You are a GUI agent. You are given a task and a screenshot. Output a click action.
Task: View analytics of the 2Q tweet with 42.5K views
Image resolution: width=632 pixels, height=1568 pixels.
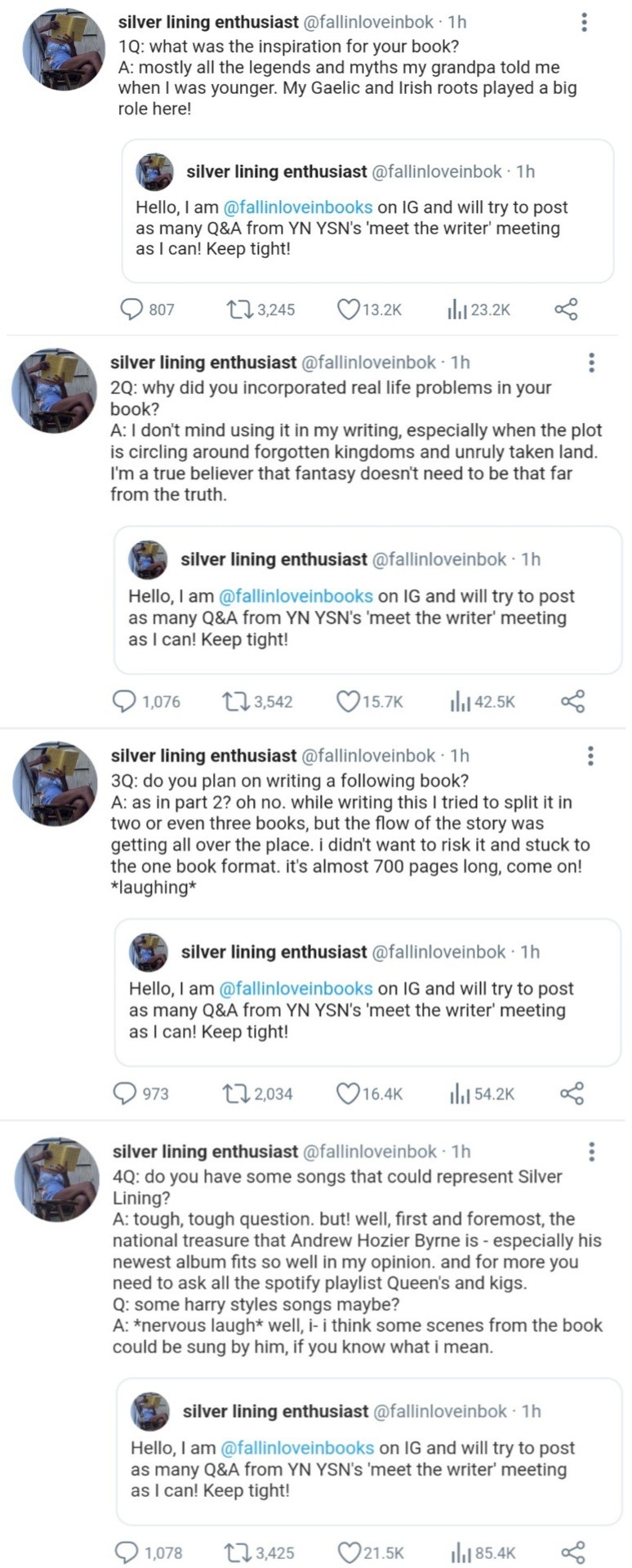458,702
